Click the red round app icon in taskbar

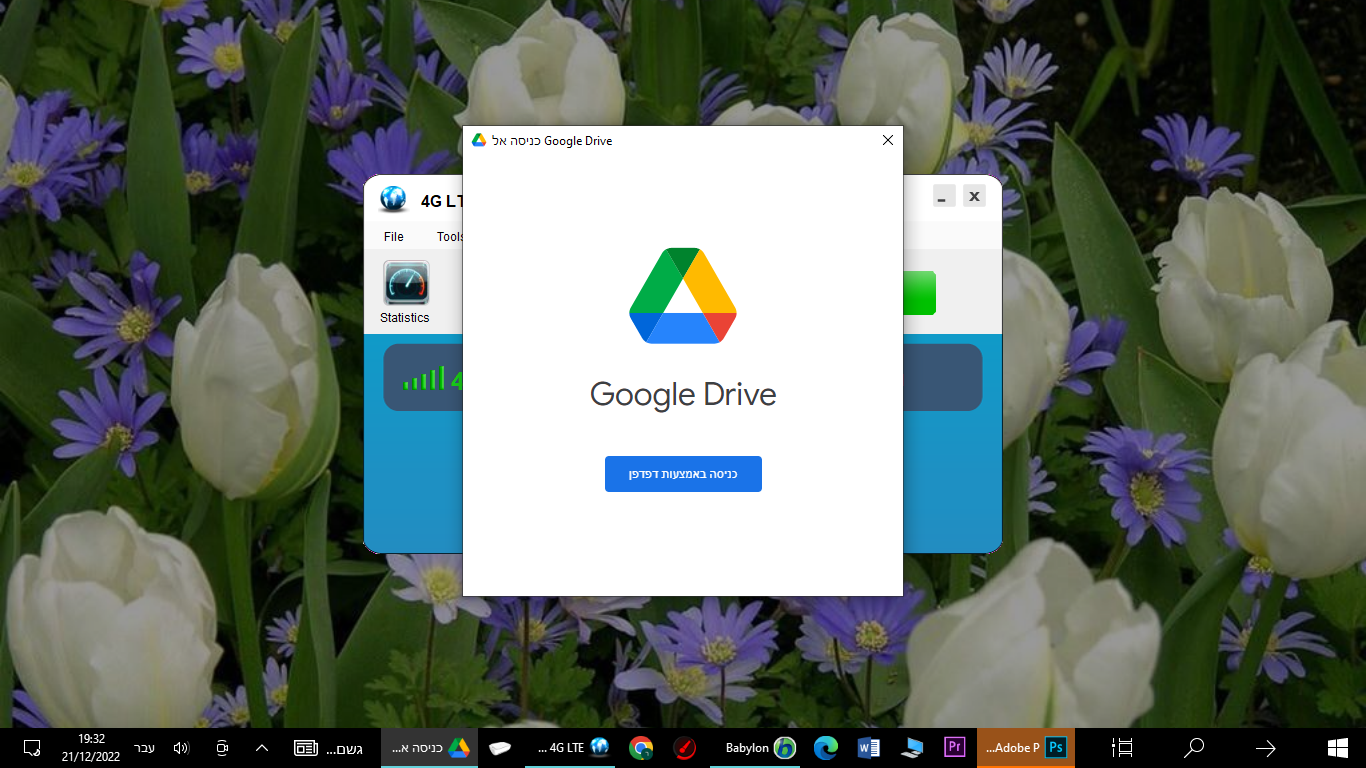coord(684,748)
